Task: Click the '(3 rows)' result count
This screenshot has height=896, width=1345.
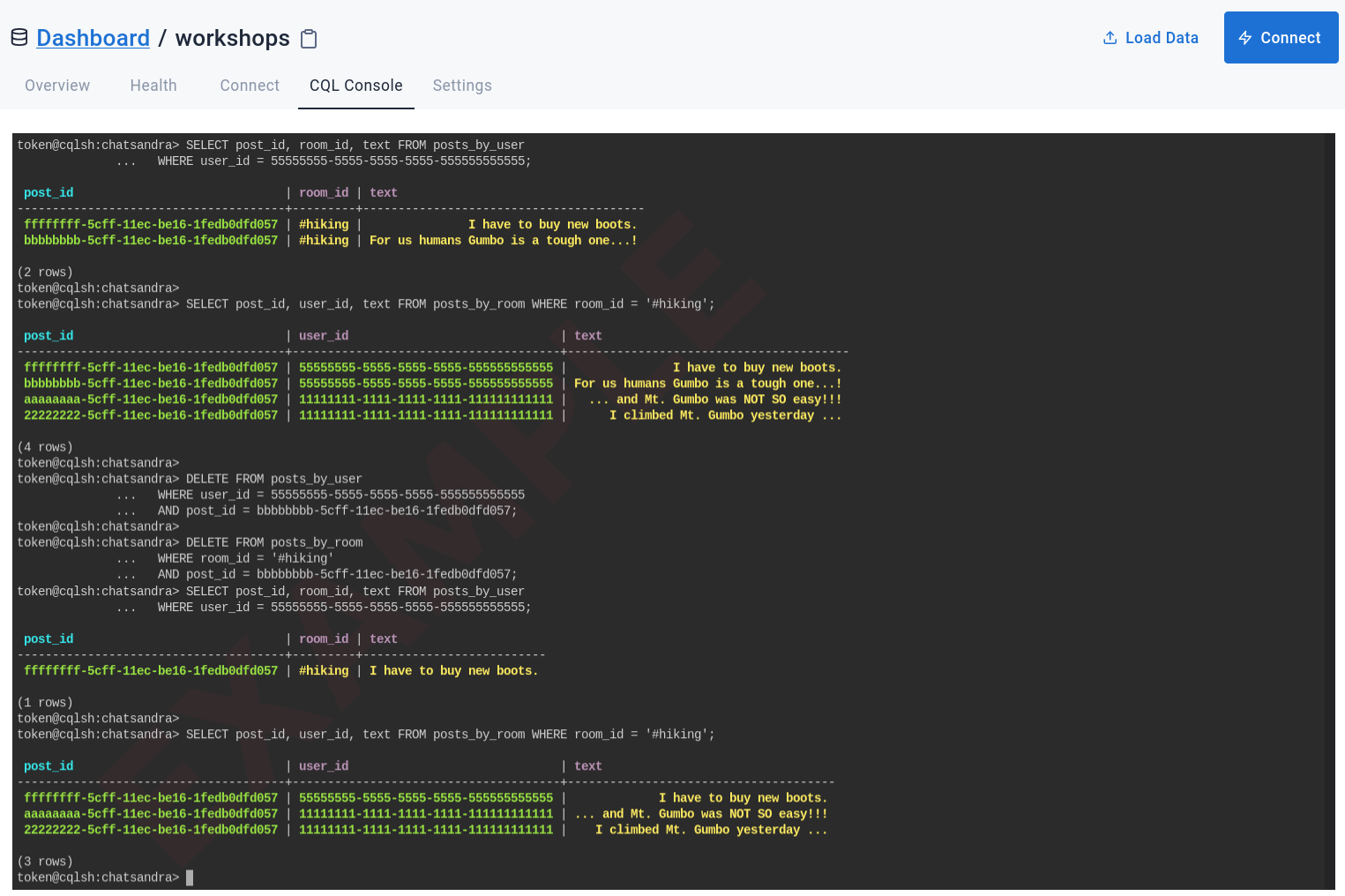Action: [45, 862]
